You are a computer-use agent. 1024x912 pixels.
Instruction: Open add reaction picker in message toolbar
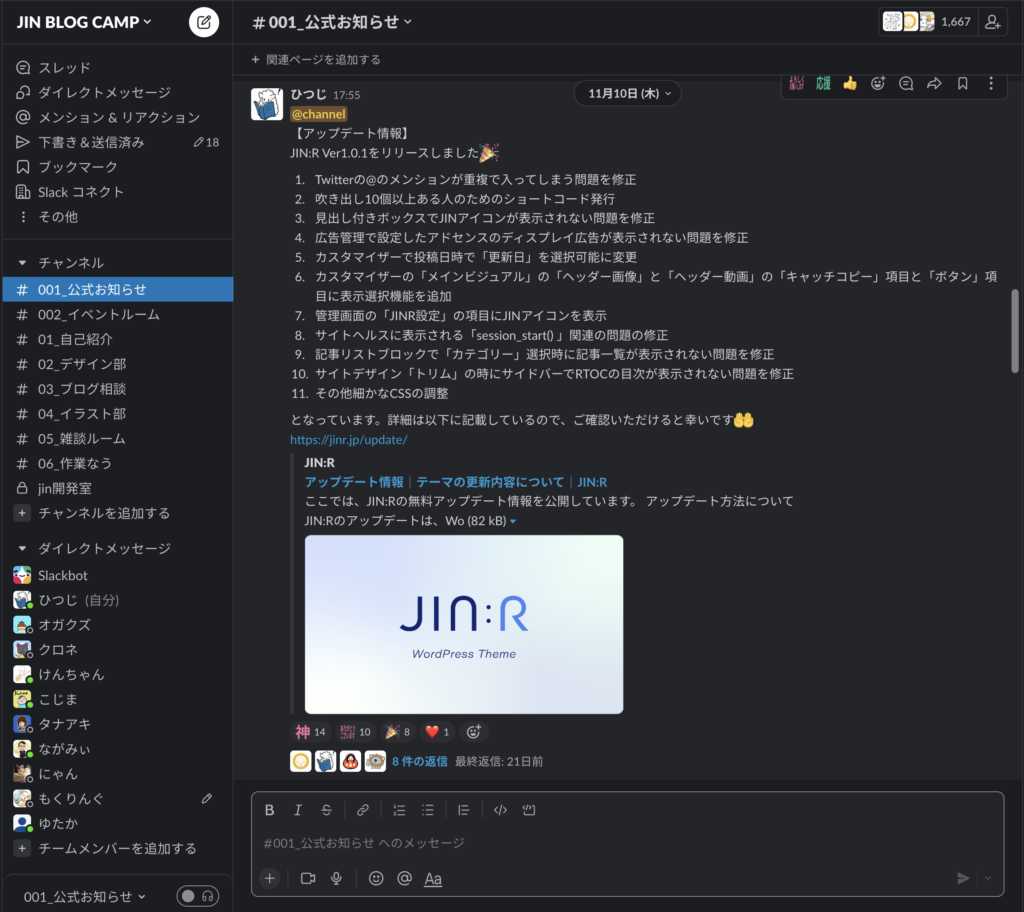tap(878, 84)
